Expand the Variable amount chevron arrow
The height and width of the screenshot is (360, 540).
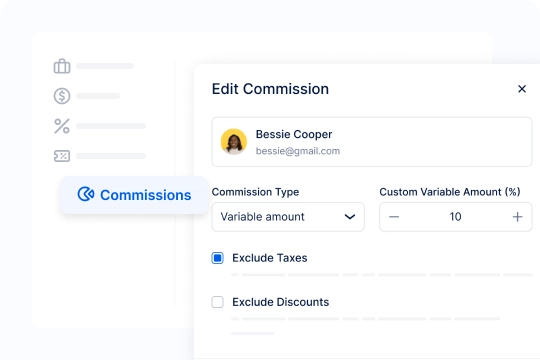350,217
